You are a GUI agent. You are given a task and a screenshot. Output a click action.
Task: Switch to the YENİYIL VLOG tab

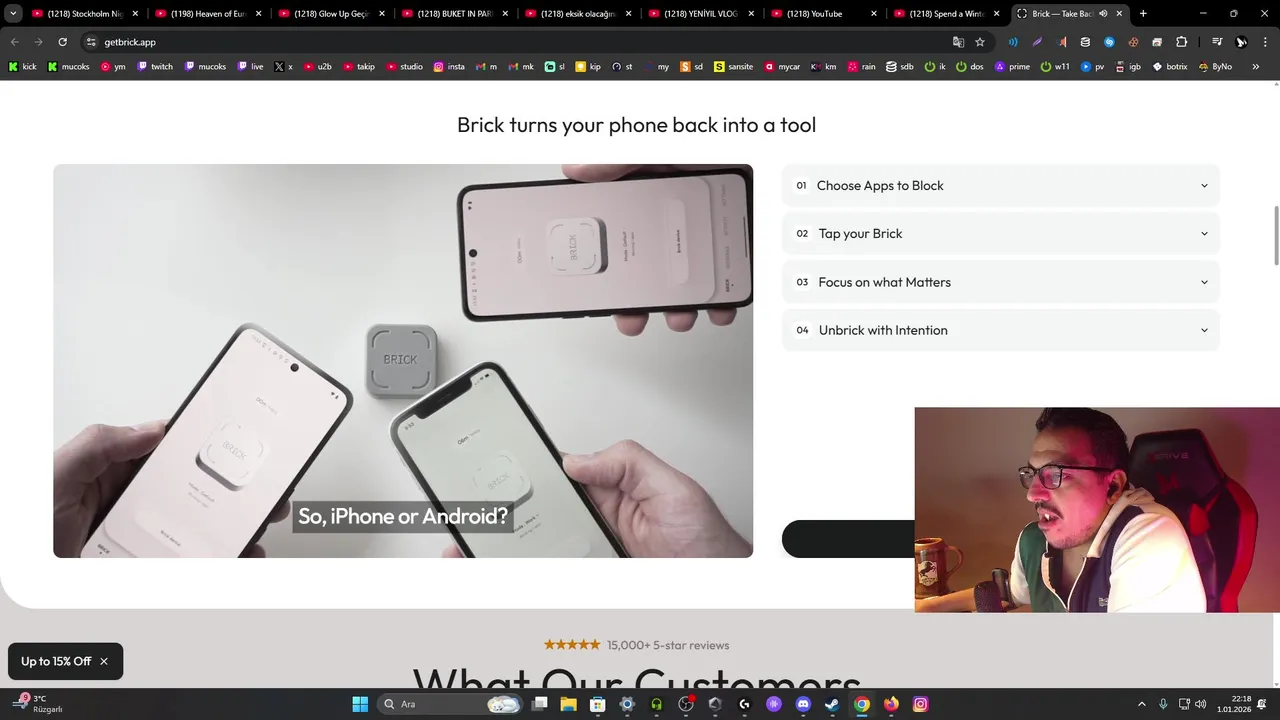pos(700,14)
